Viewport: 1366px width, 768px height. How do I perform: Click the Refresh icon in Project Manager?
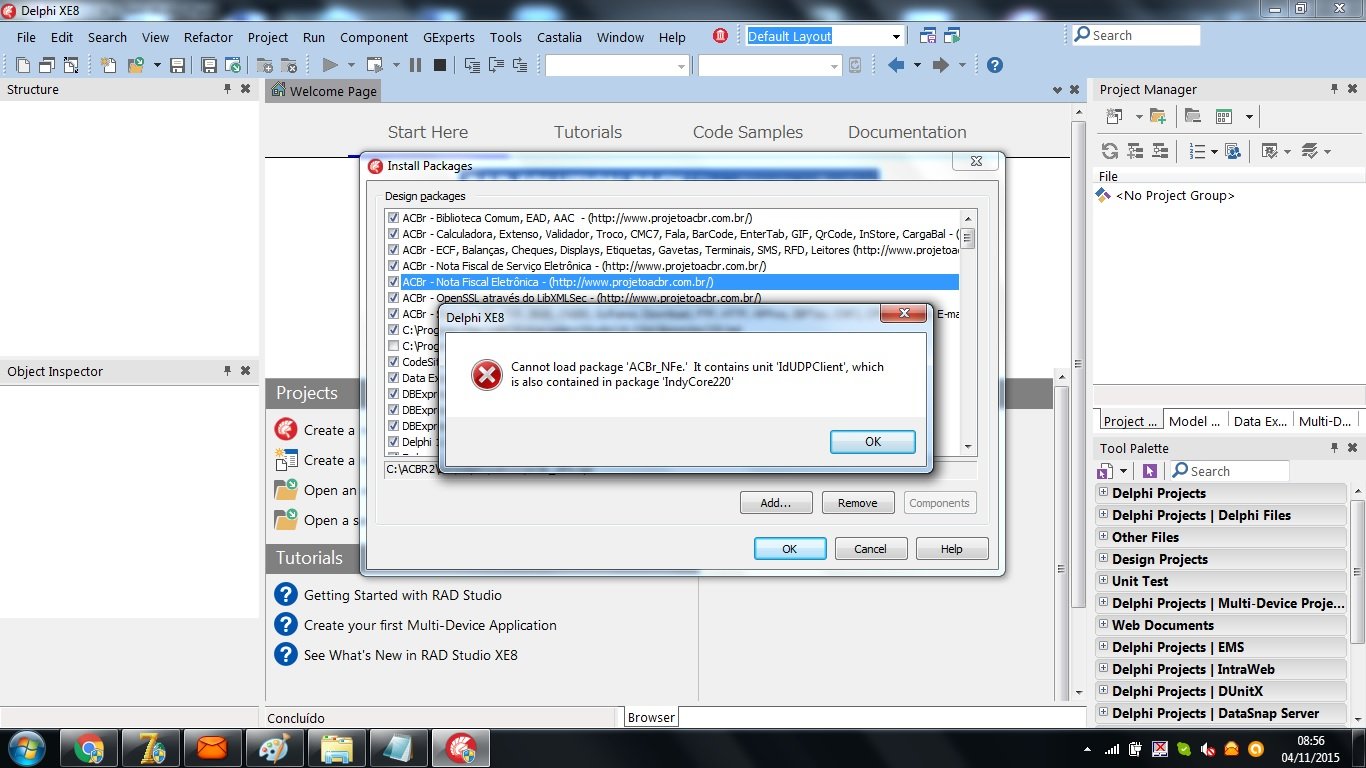[x=1110, y=151]
